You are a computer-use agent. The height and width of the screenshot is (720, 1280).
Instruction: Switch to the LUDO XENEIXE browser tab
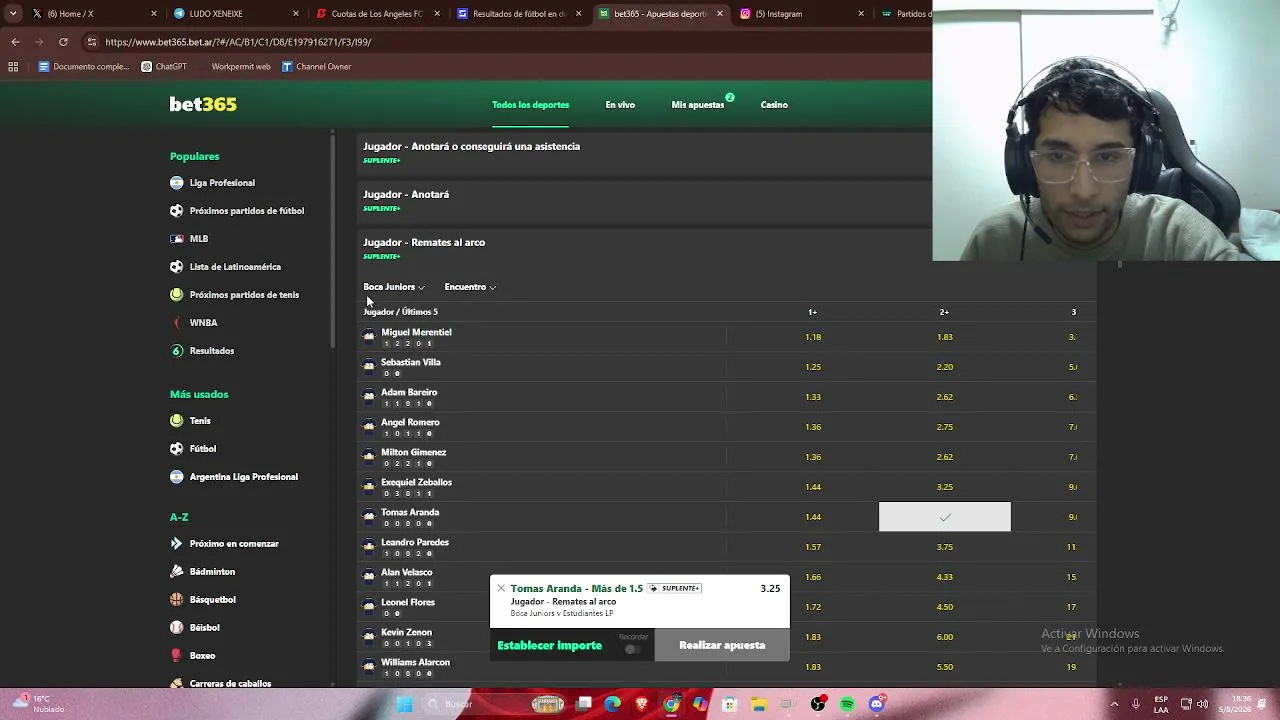pos(236,14)
